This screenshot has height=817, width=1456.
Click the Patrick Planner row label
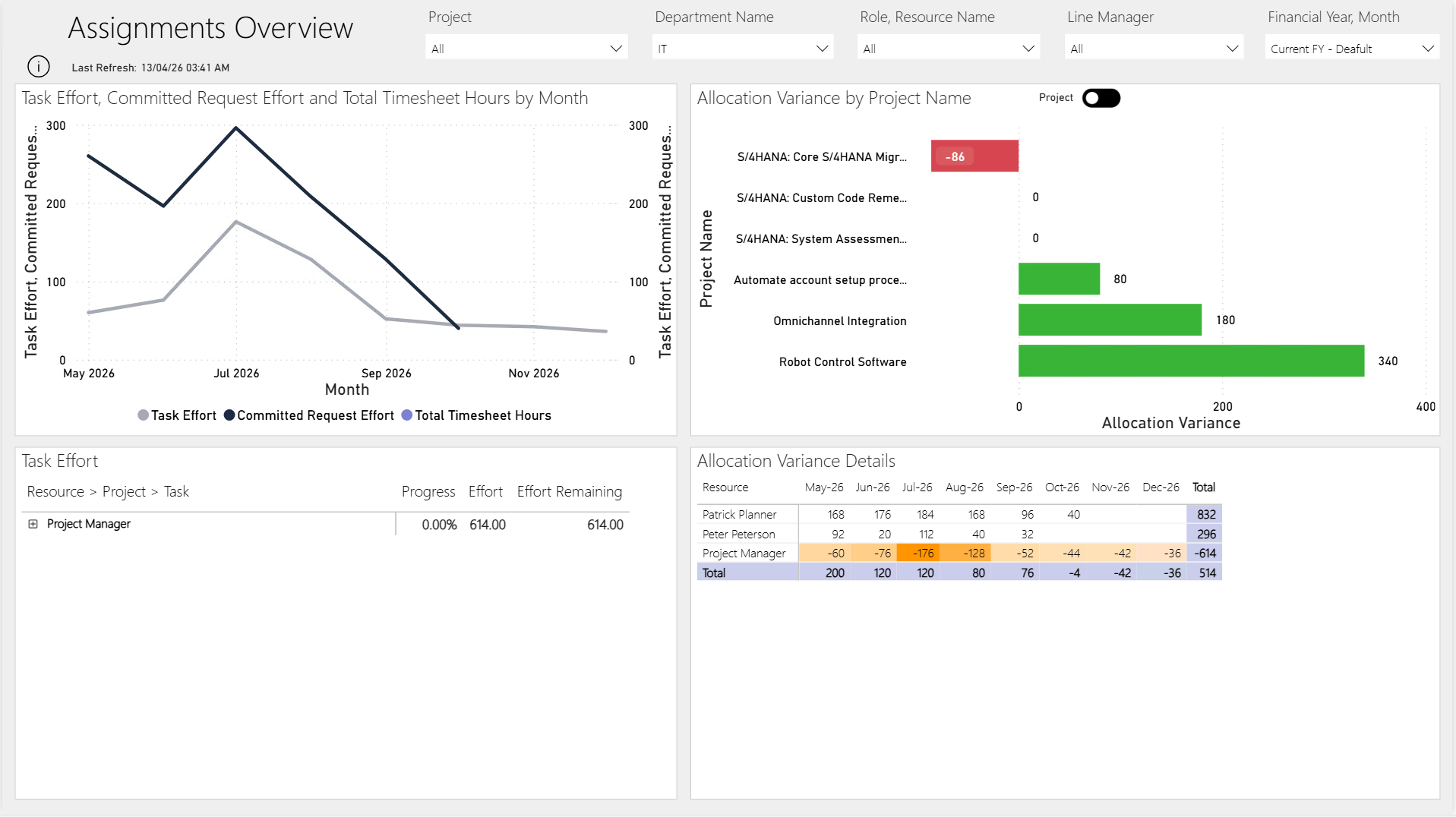point(739,515)
